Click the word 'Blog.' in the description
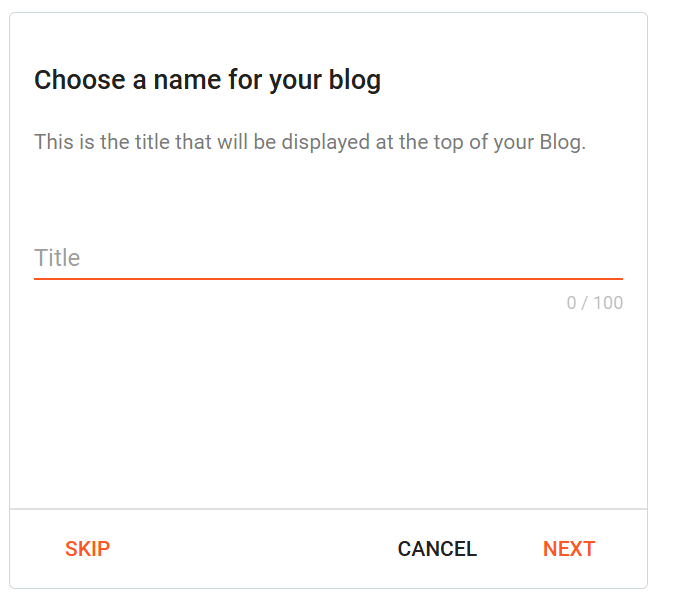687x602 pixels. point(563,142)
